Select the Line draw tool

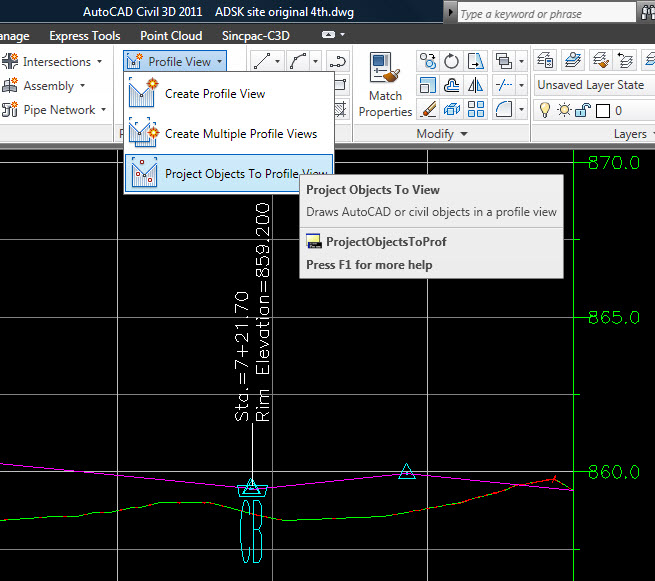point(262,61)
